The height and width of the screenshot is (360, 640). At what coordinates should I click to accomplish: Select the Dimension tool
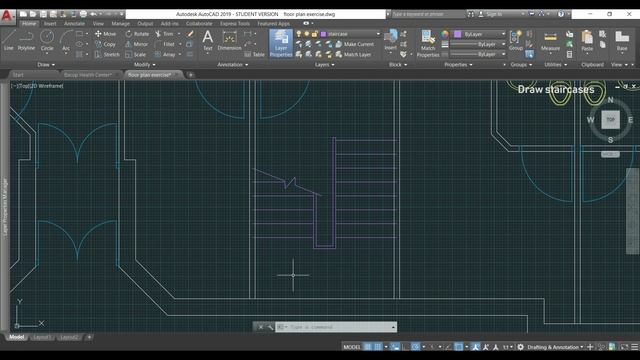point(229,40)
